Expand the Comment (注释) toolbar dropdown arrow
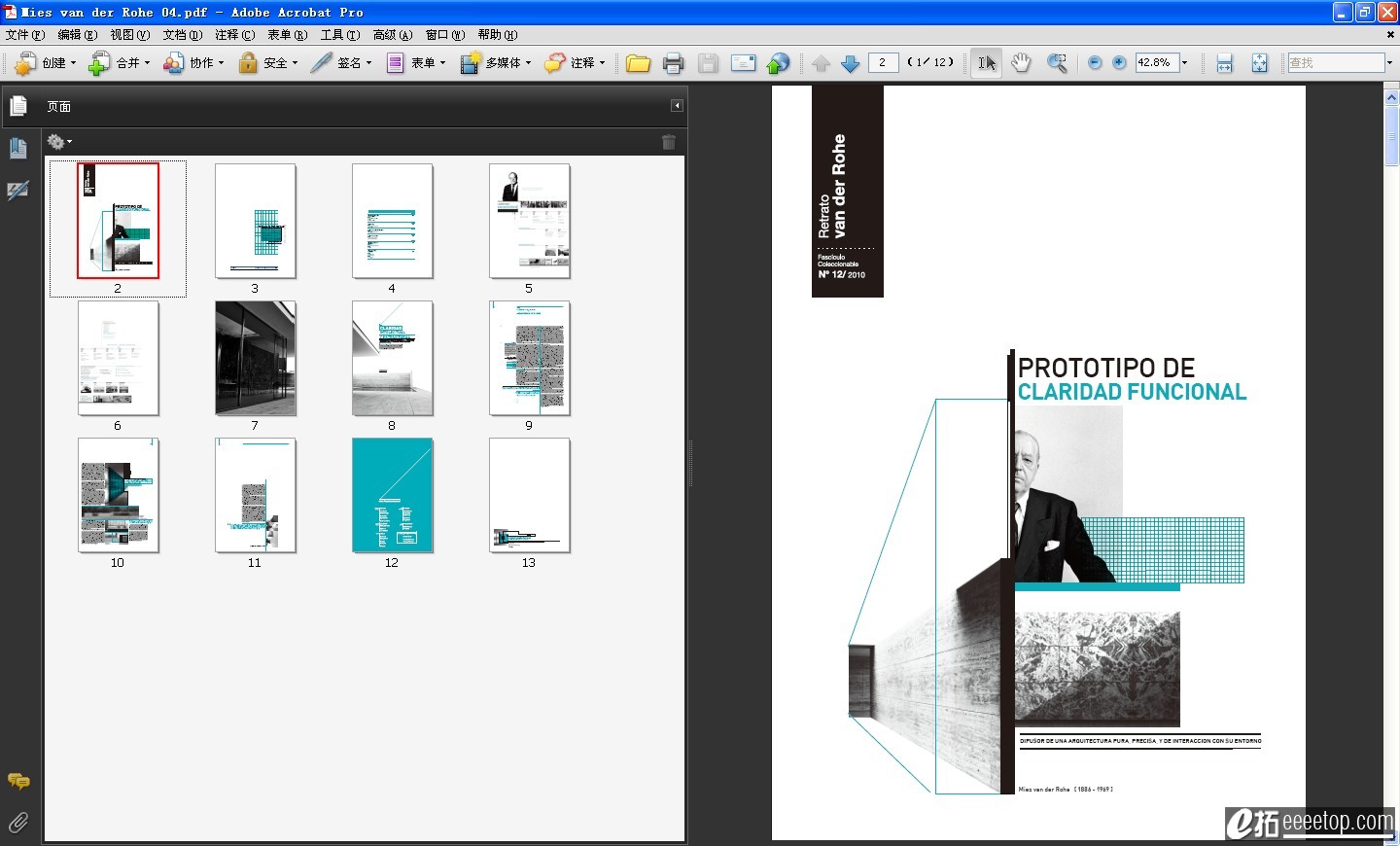This screenshot has width=1400, height=846. [602, 63]
